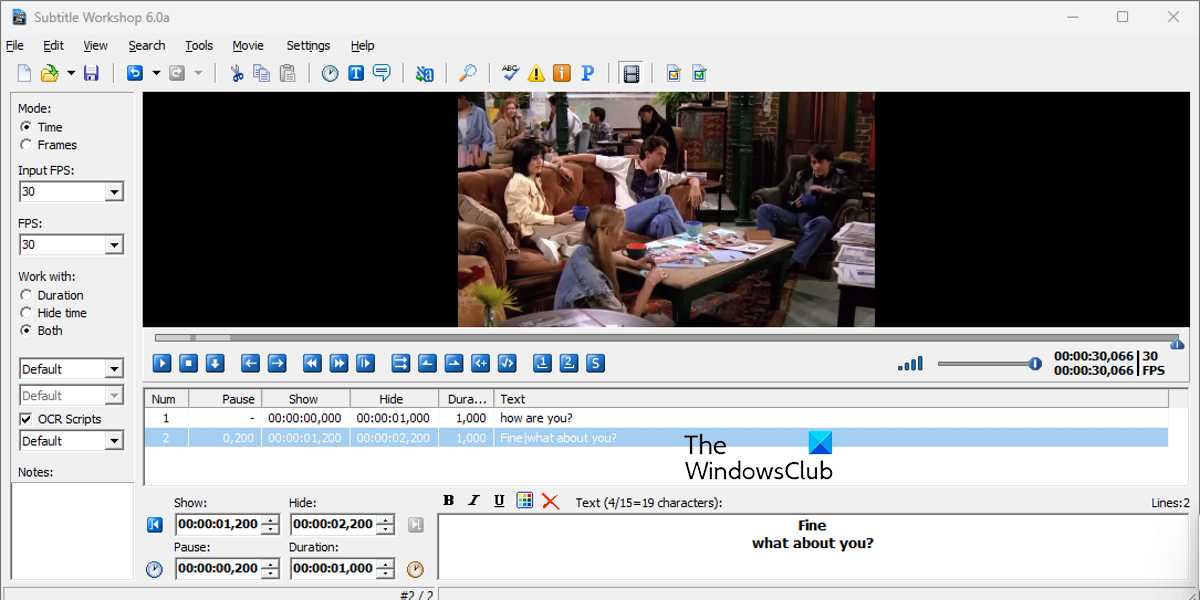Click the red X remove tags icon
This screenshot has height=600, width=1200.
[x=550, y=501]
